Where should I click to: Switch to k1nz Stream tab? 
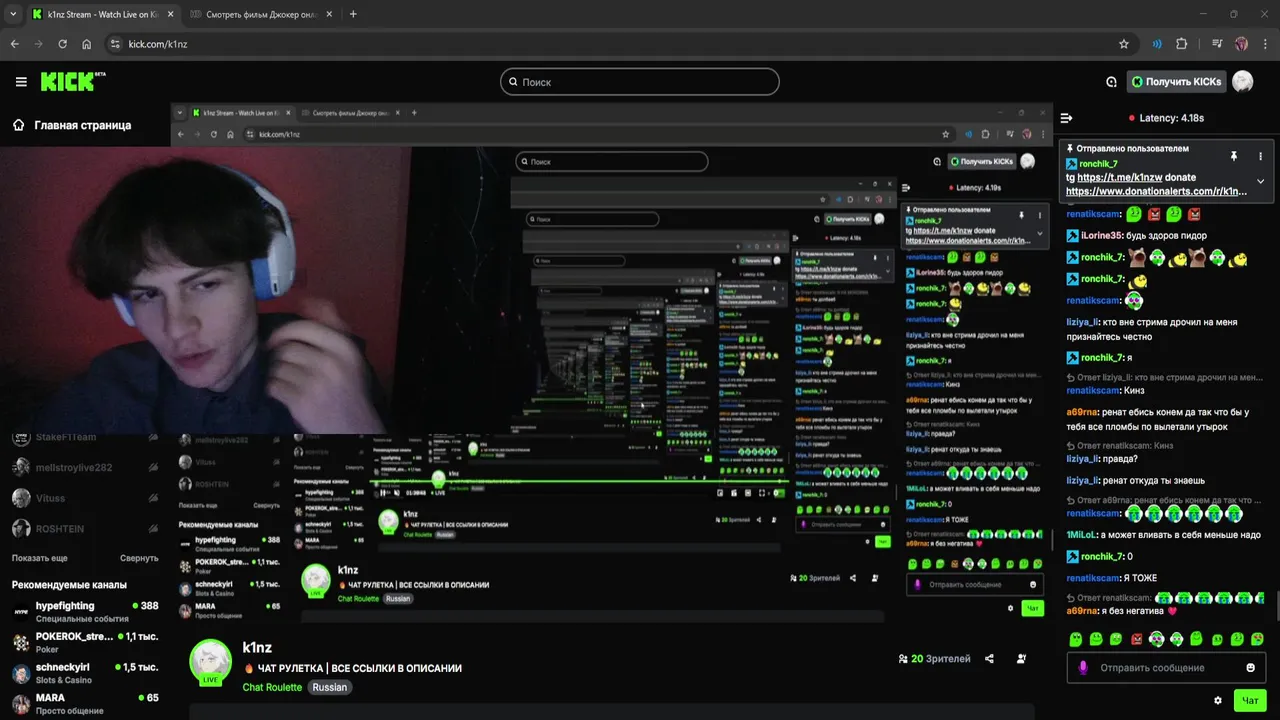click(x=102, y=15)
